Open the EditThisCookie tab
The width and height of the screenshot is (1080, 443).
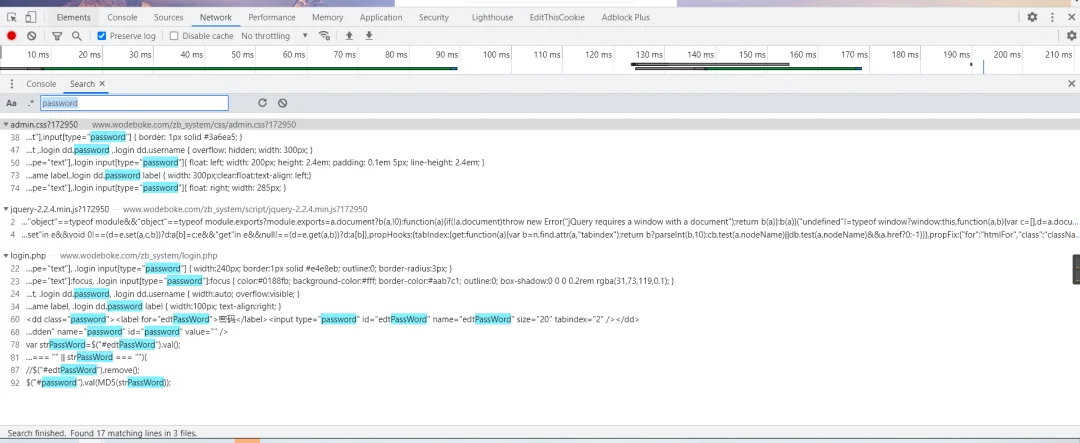coord(555,17)
